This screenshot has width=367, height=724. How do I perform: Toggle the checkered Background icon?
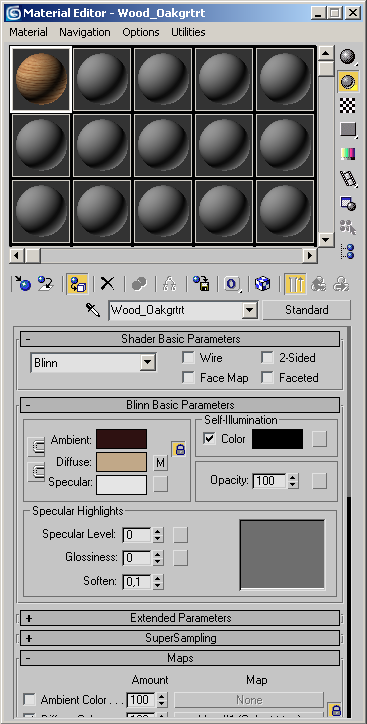(349, 105)
